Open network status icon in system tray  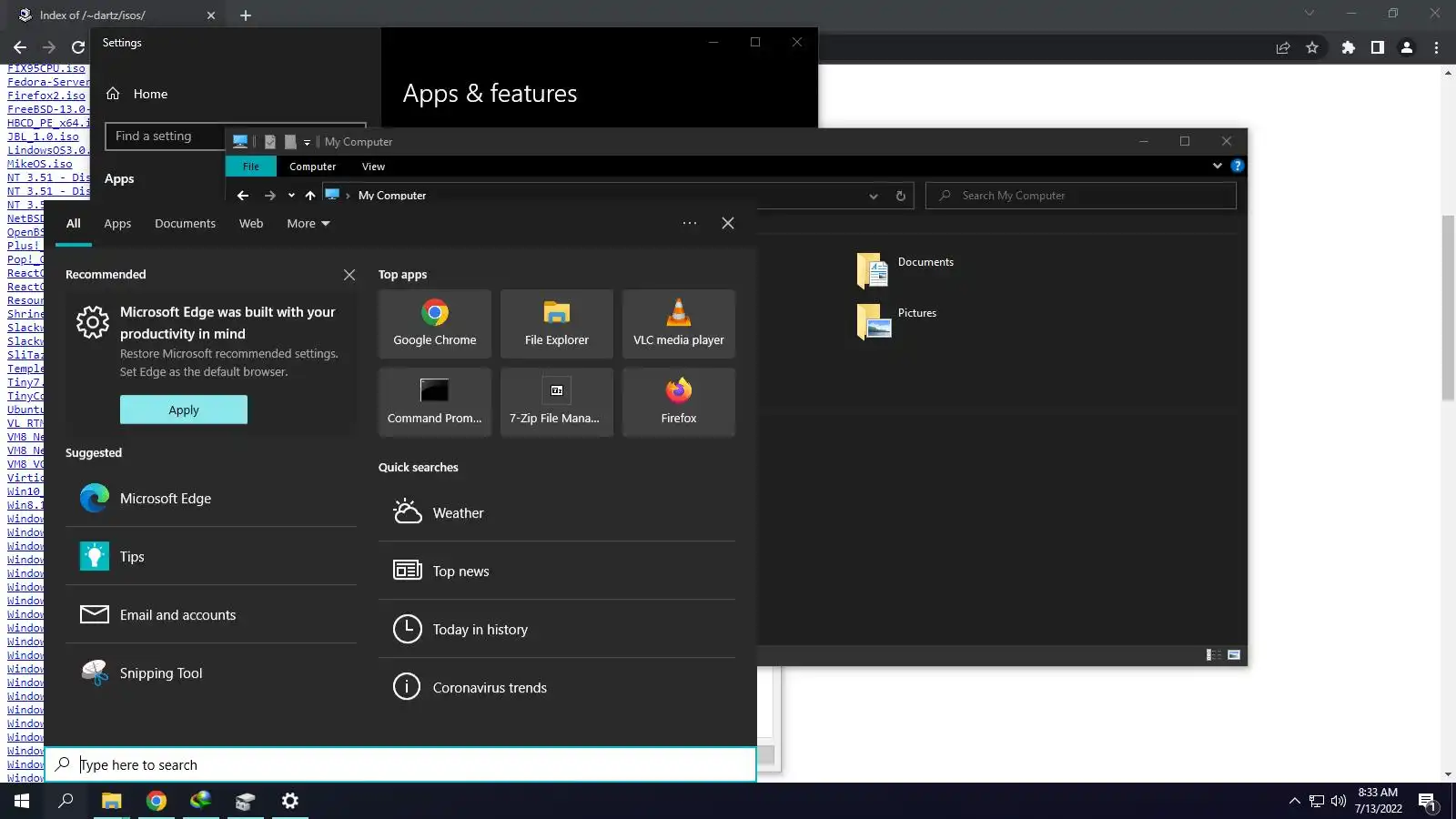(x=1317, y=801)
